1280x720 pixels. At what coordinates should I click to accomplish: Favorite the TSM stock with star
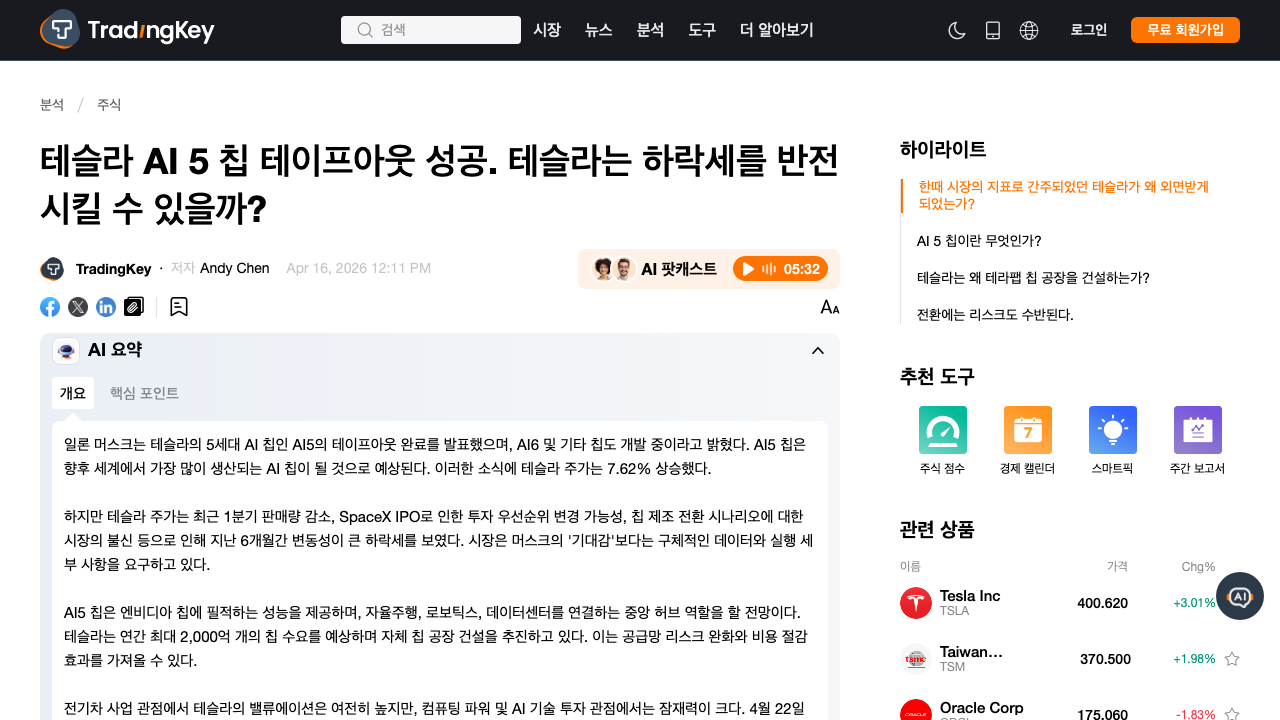1232,659
